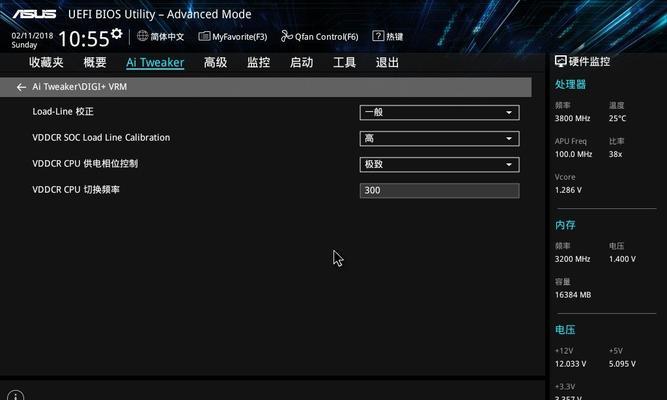The image size is (667, 400).
Task: Select the Ai Tweaker tab
Action: [x=155, y=63]
